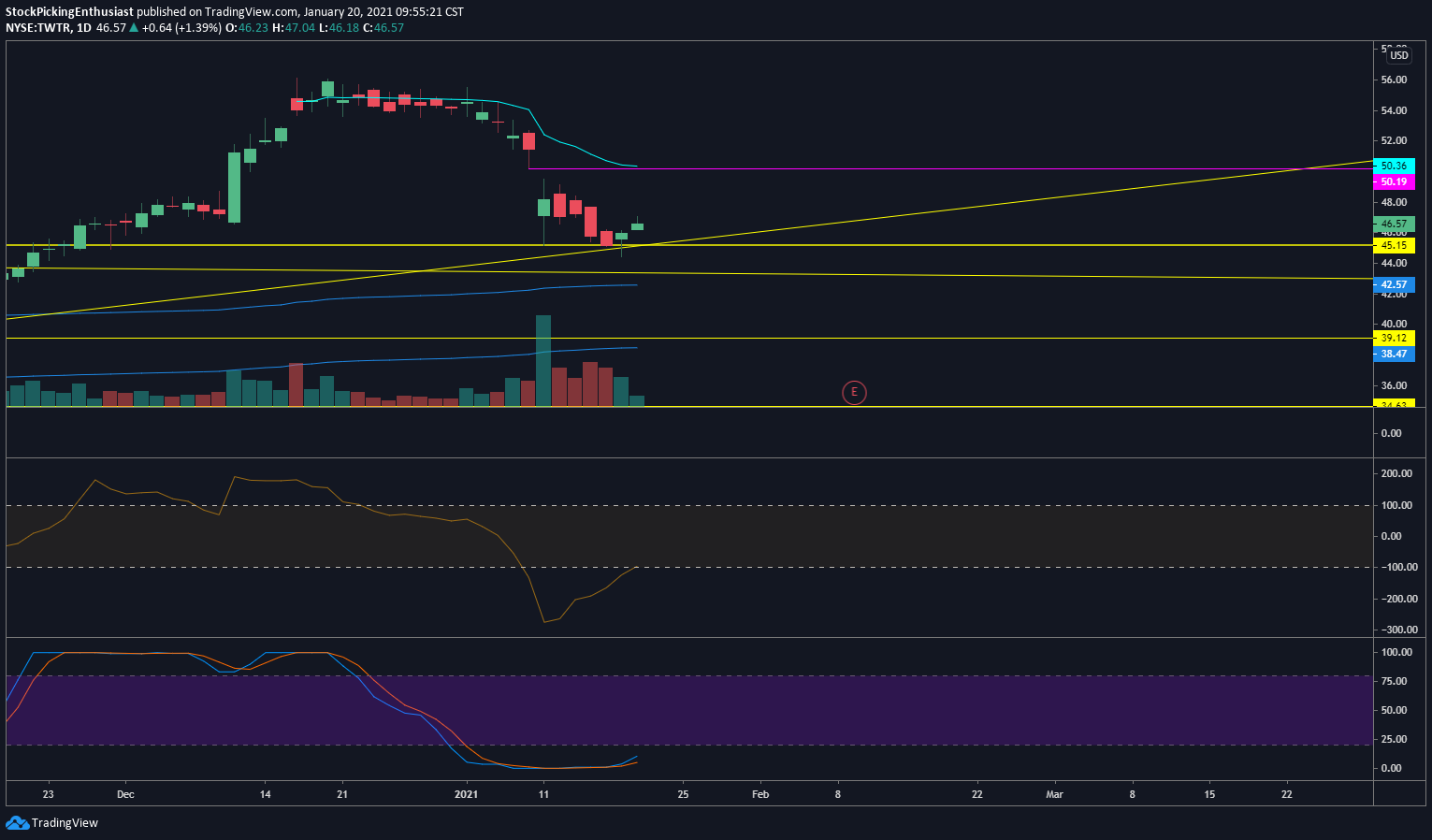Viewport: 1432px width, 840px height.
Task: Select the cyan 50.36 price label
Action: click(1394, 166)
